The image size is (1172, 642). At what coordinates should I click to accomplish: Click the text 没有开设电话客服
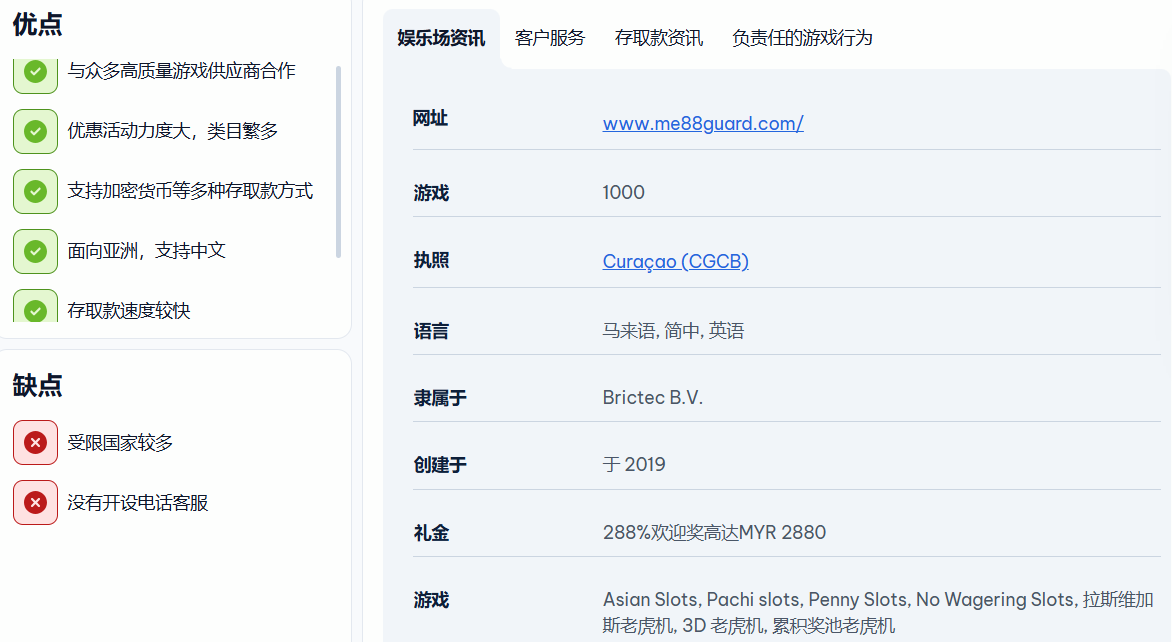138,502
